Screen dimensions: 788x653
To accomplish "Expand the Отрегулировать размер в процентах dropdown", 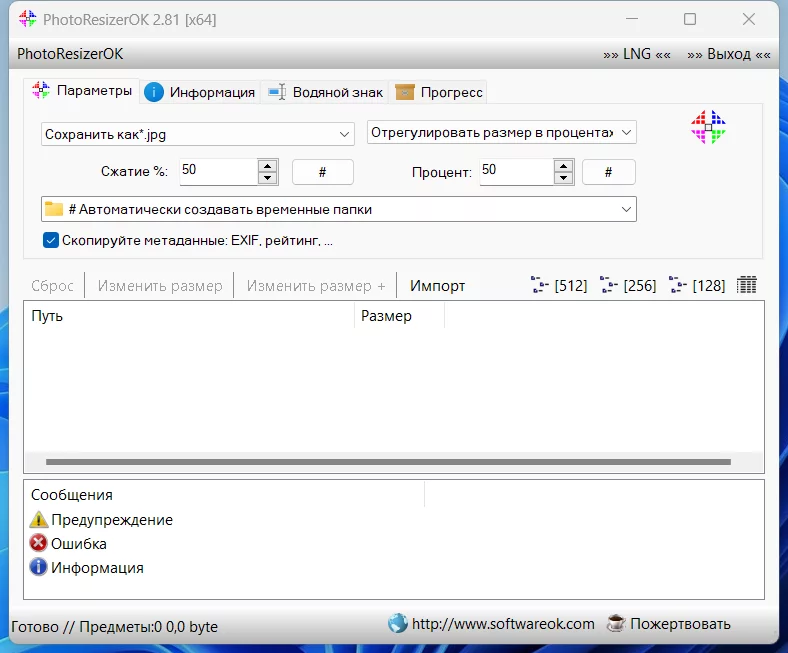I will pyautogui.click(x=502, y=132).
